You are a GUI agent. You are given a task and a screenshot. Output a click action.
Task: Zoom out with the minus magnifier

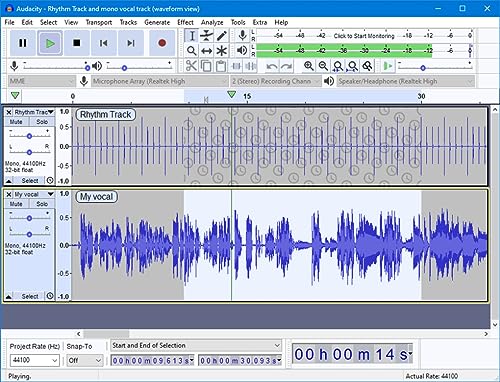pyautogui.click(x=323, y=66)
